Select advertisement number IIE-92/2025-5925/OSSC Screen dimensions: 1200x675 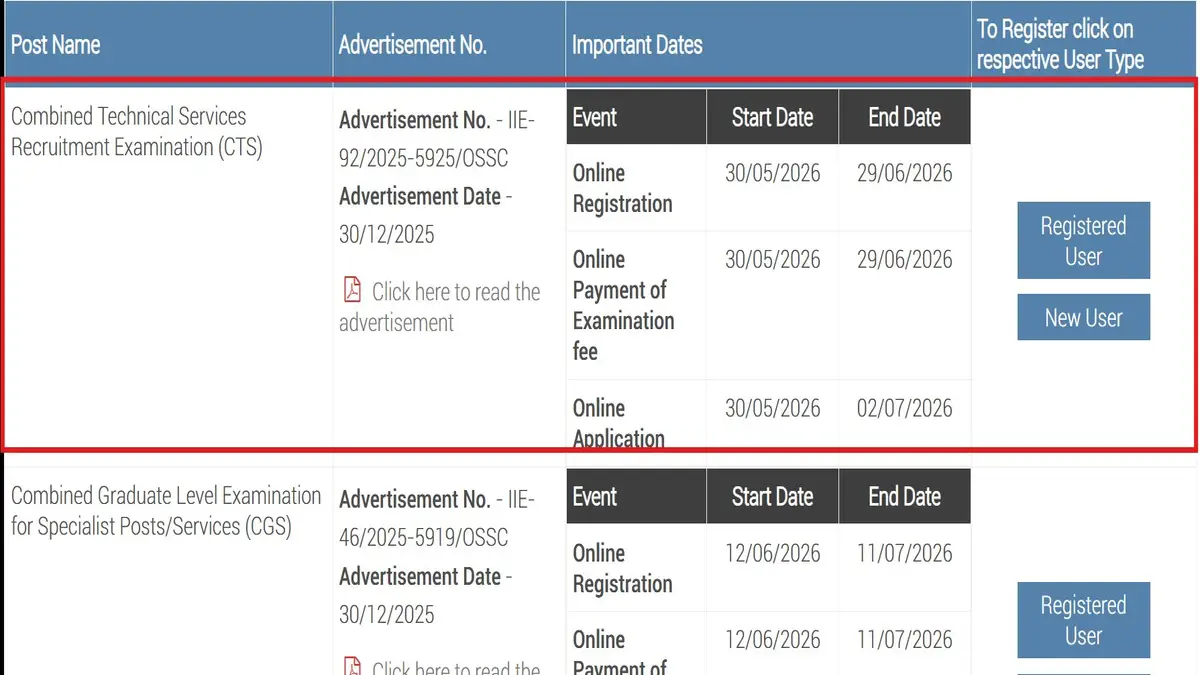point(437,139)
